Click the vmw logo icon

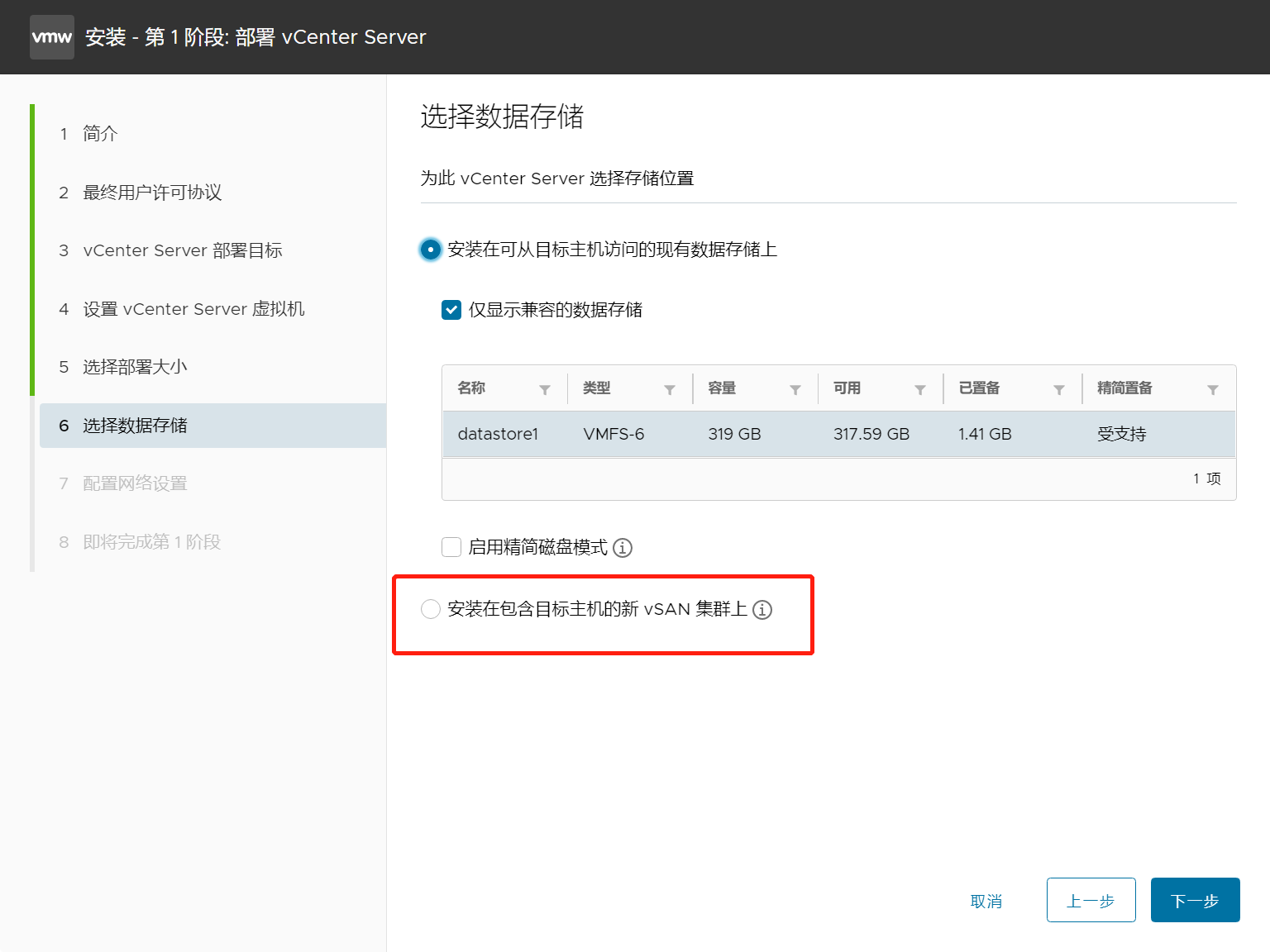[x=52, y=37]
